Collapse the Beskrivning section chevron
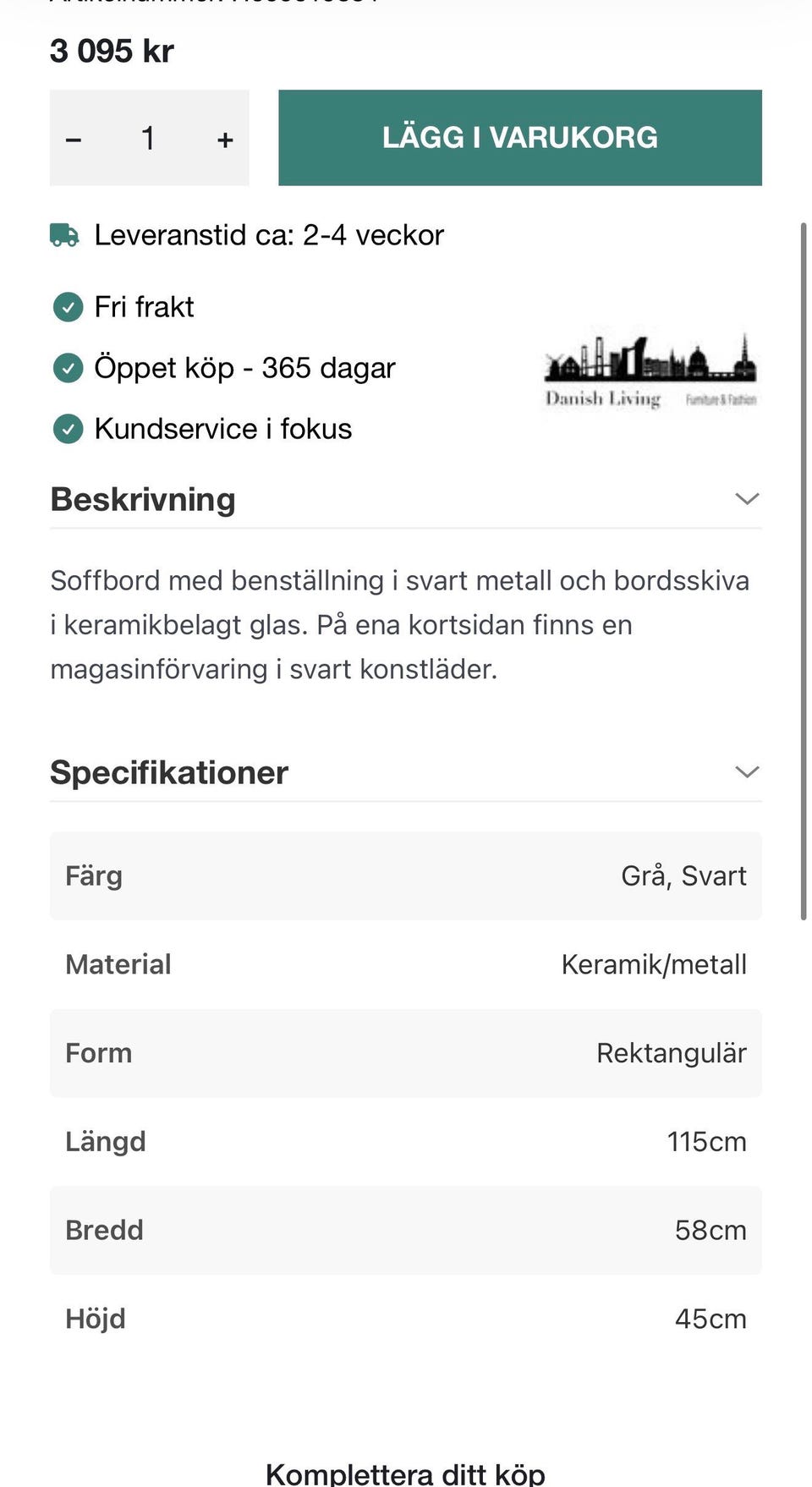This screenshot has height=1487, width=812. (x=747, y=499)
